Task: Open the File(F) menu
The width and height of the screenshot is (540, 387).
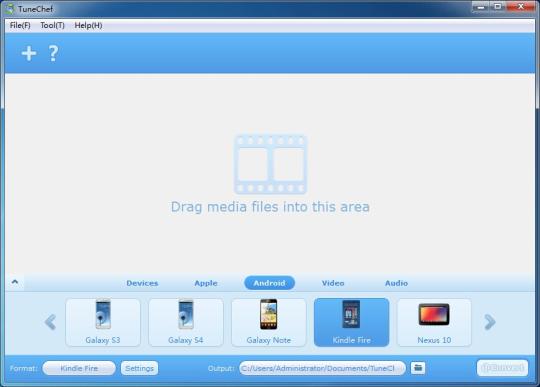Action: (20, 25)
